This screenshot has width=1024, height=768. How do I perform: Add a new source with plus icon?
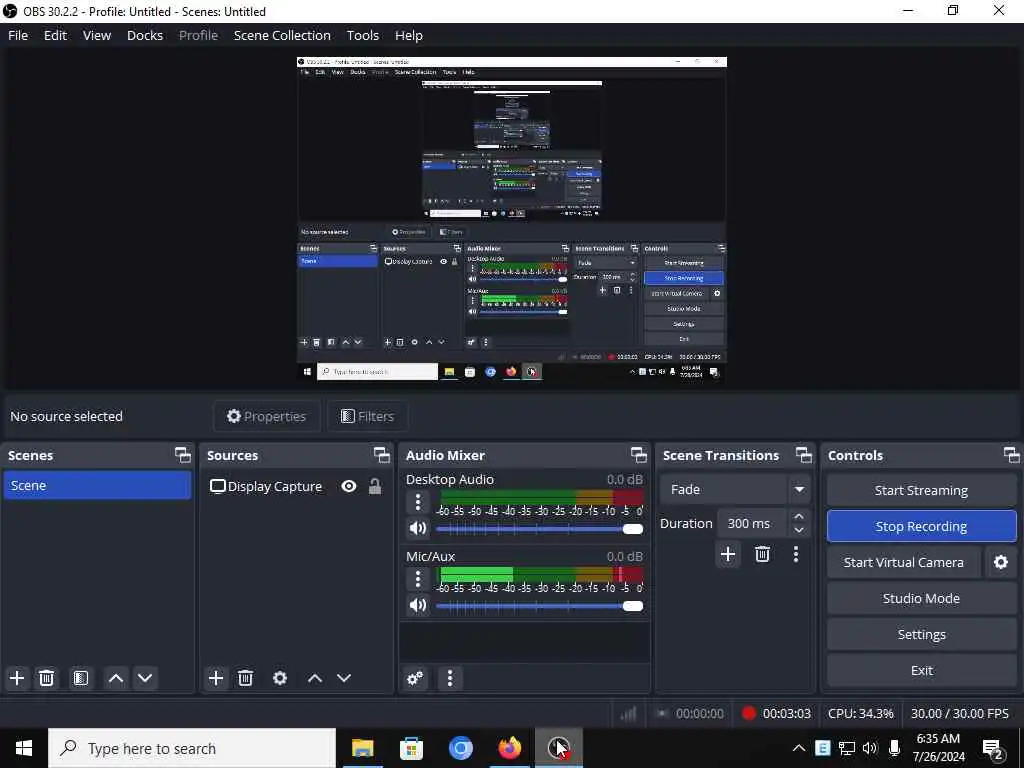coord(216,678)
